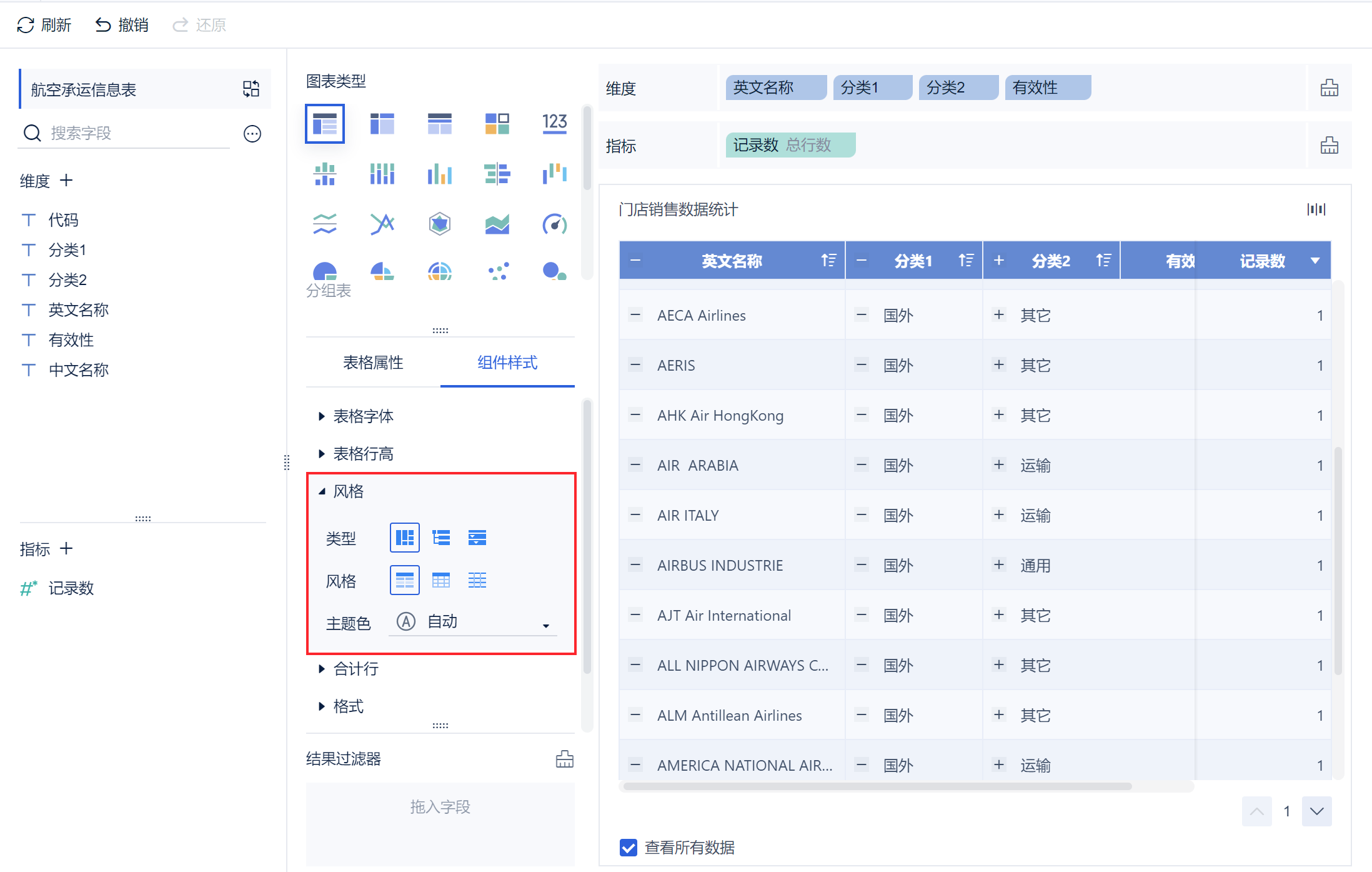
Task: Click the 撤销 undo button
Action: 122,25
